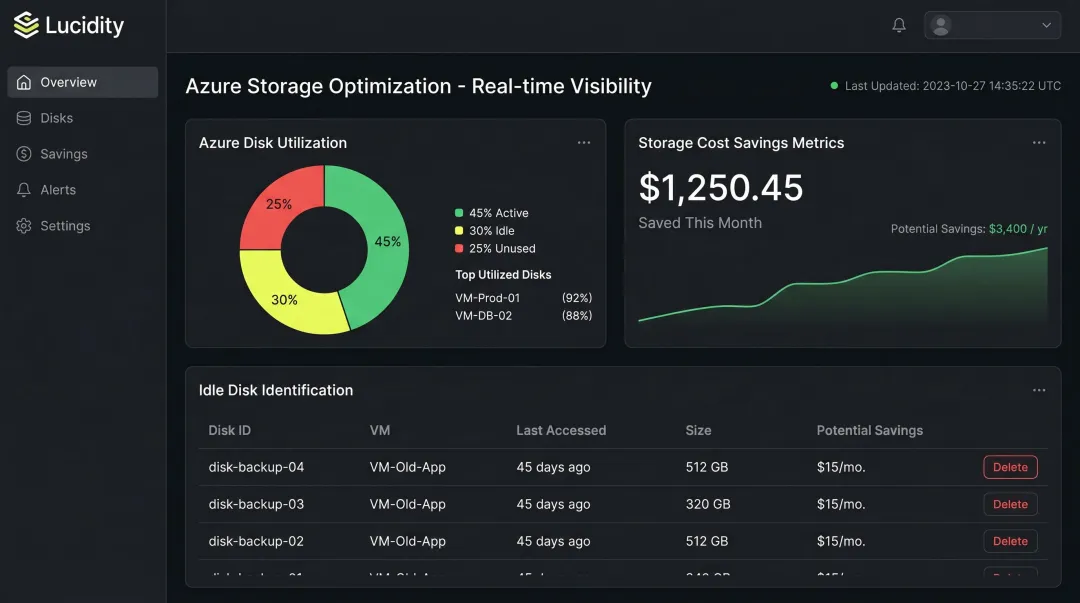The image size is (1080, 603).
Task: Click the Overview home icon
Action: point(24,82)
